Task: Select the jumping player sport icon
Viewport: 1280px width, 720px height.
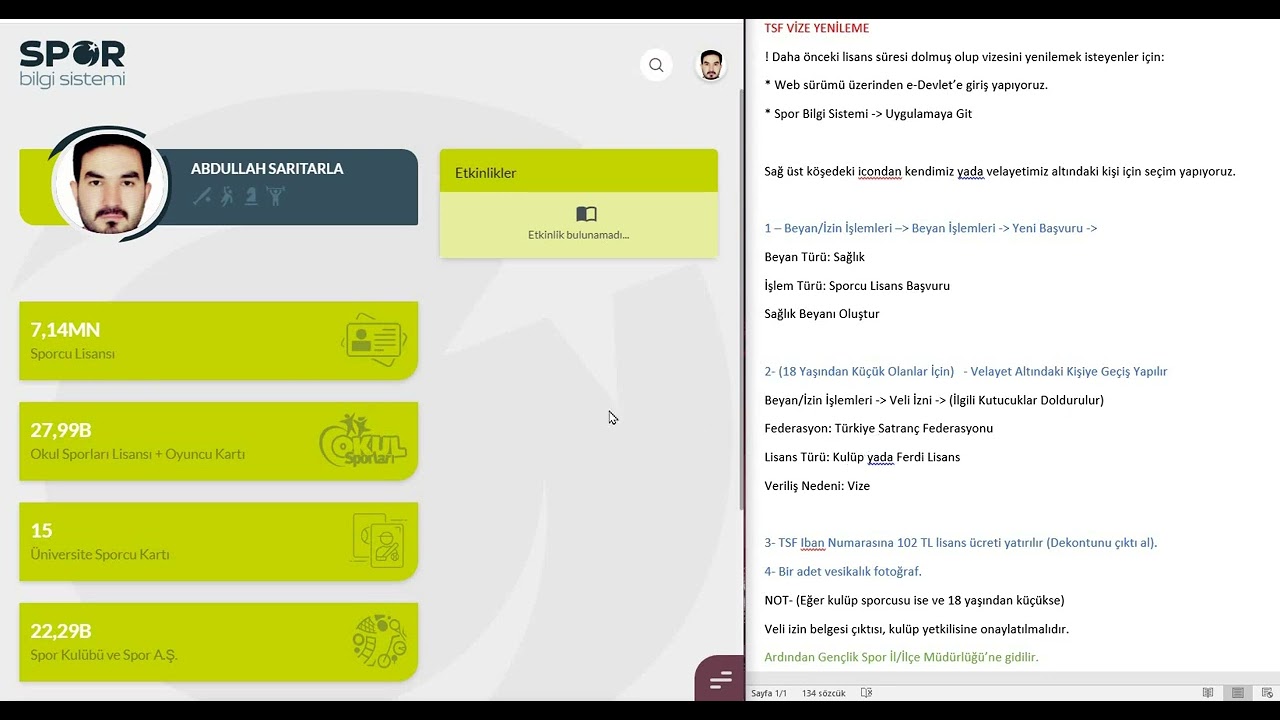Action: tap(227, 196)
